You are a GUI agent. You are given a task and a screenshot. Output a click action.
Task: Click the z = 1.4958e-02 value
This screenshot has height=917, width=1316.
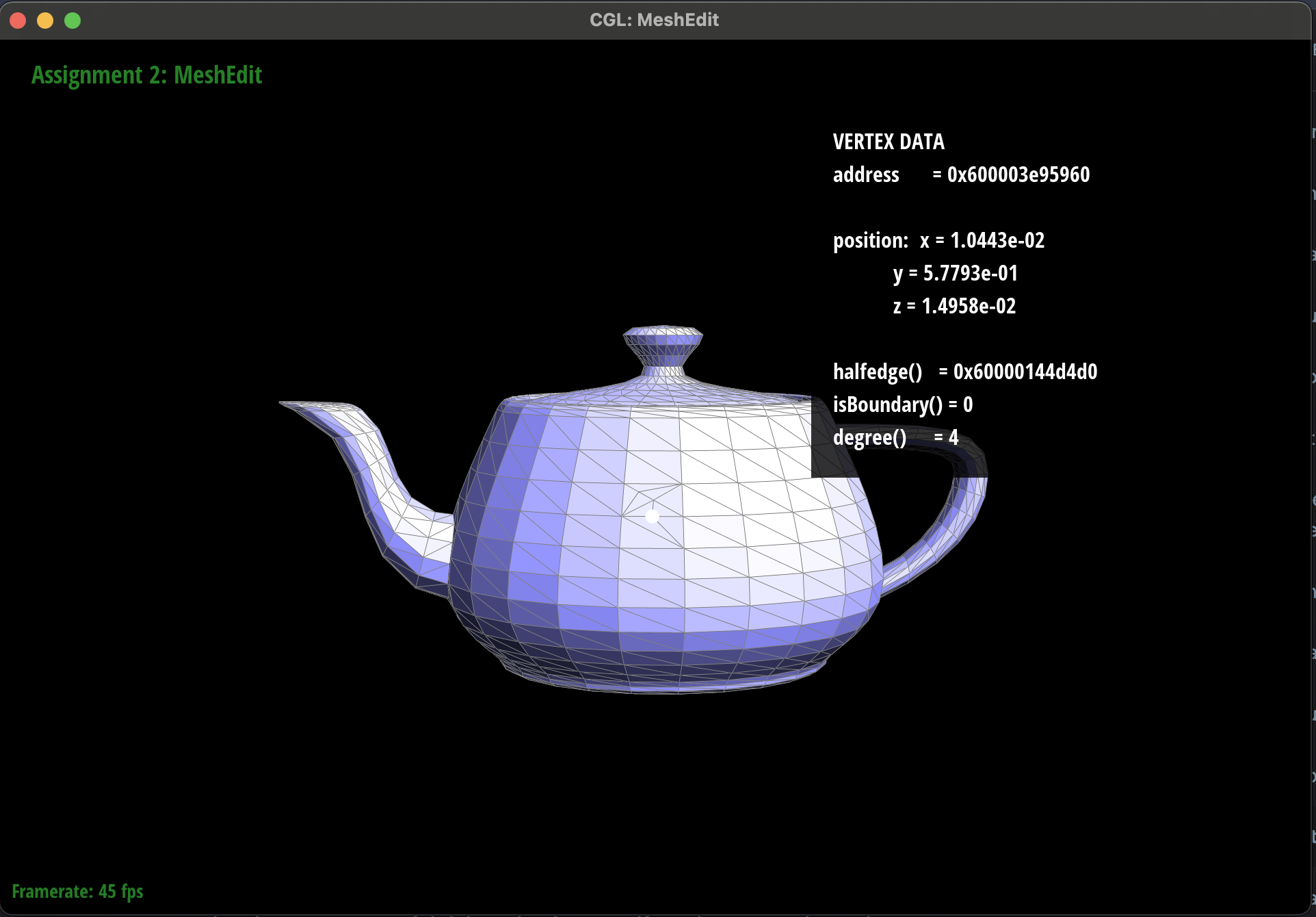tap(968, 306)
